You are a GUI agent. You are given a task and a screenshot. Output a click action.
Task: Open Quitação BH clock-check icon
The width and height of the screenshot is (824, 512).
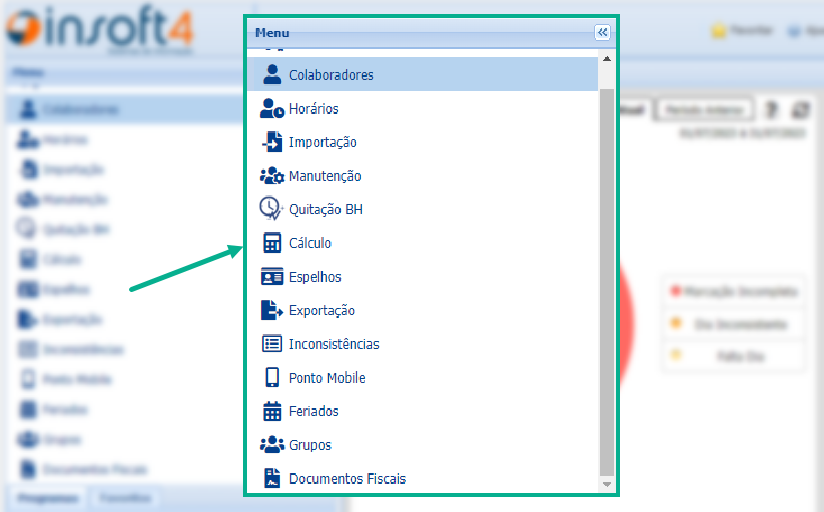pos(271,209)
